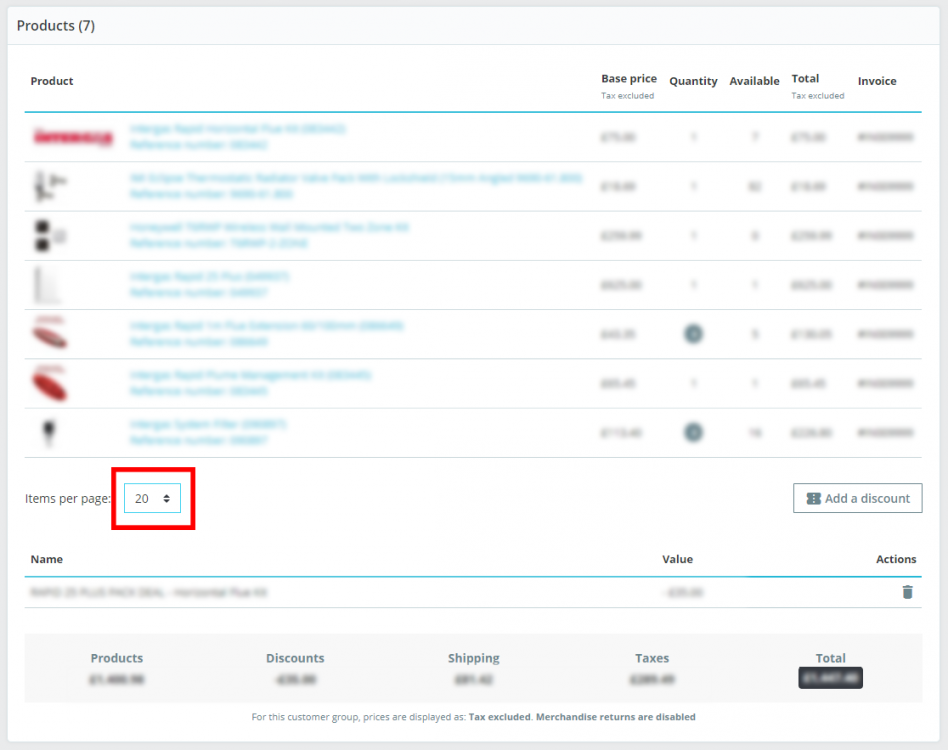
Task: Click the Add a discount button
Action: pos(857,499)
